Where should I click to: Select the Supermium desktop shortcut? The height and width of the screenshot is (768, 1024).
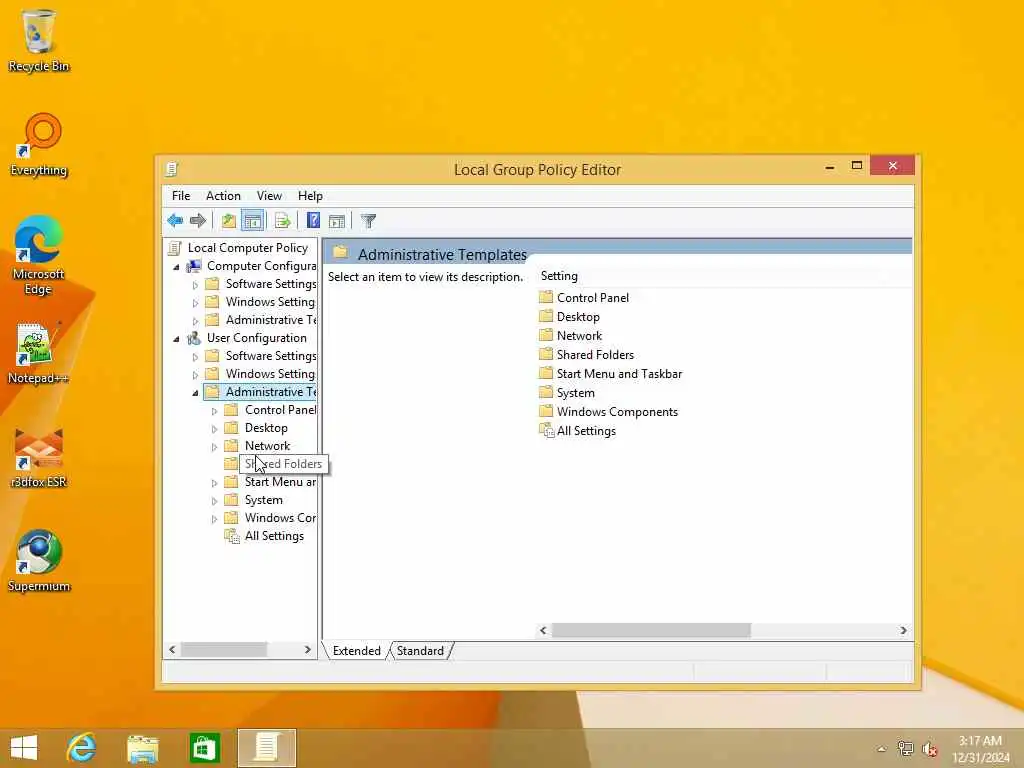click(39, 560)
